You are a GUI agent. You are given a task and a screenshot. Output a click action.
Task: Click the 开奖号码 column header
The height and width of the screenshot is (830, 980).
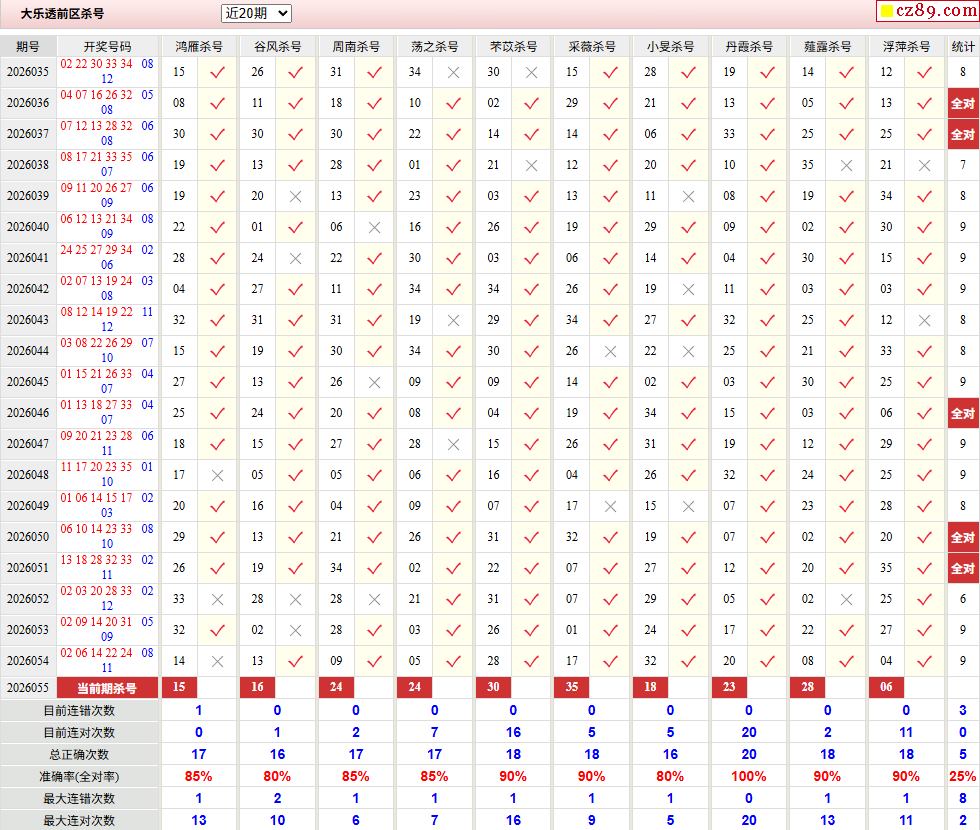click(x=108, y=46)
